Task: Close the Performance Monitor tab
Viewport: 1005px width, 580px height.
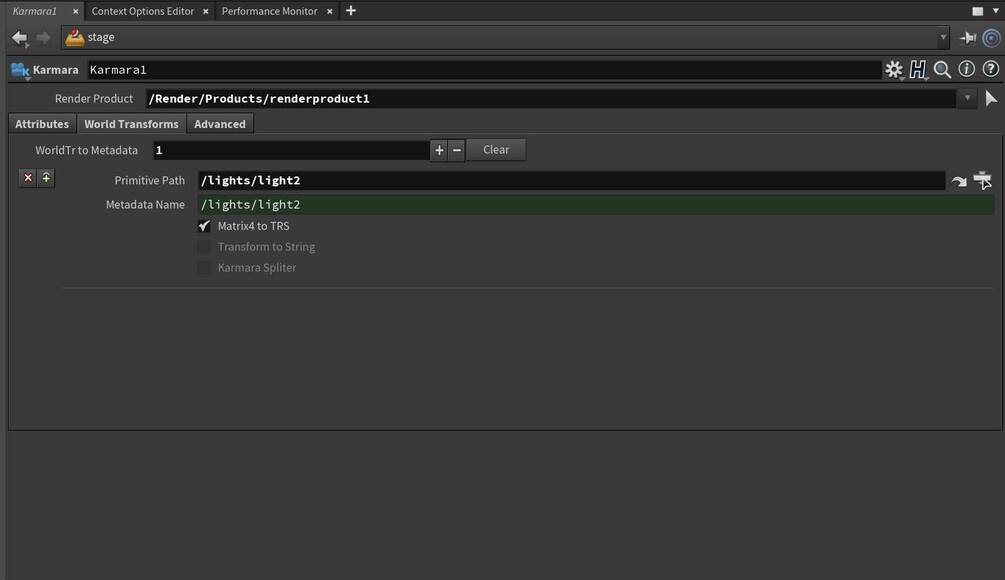Action: coord(329,12)
